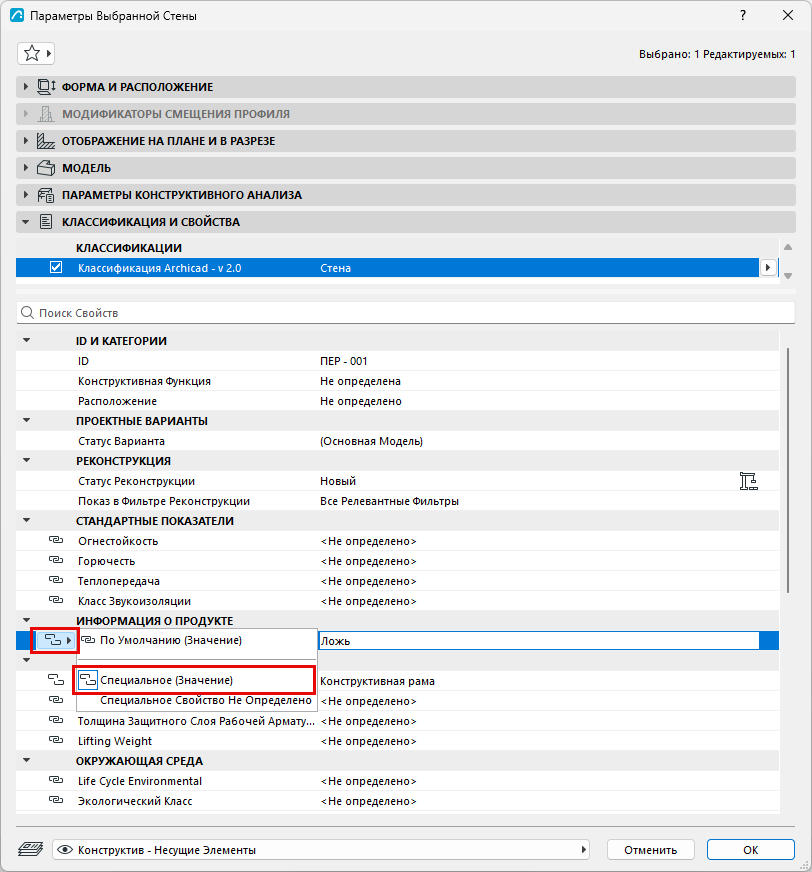Click the link icon next to Life Cycle Environmental
The image size is (812, 872).
click(x=56, y=780)
